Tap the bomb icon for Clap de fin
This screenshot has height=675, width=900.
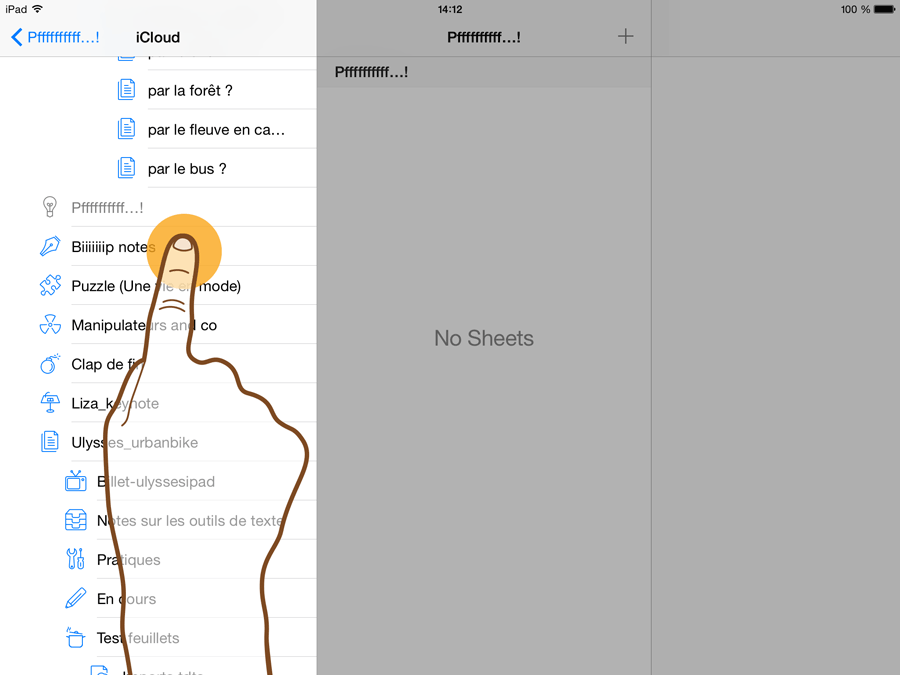coord(50,363)
